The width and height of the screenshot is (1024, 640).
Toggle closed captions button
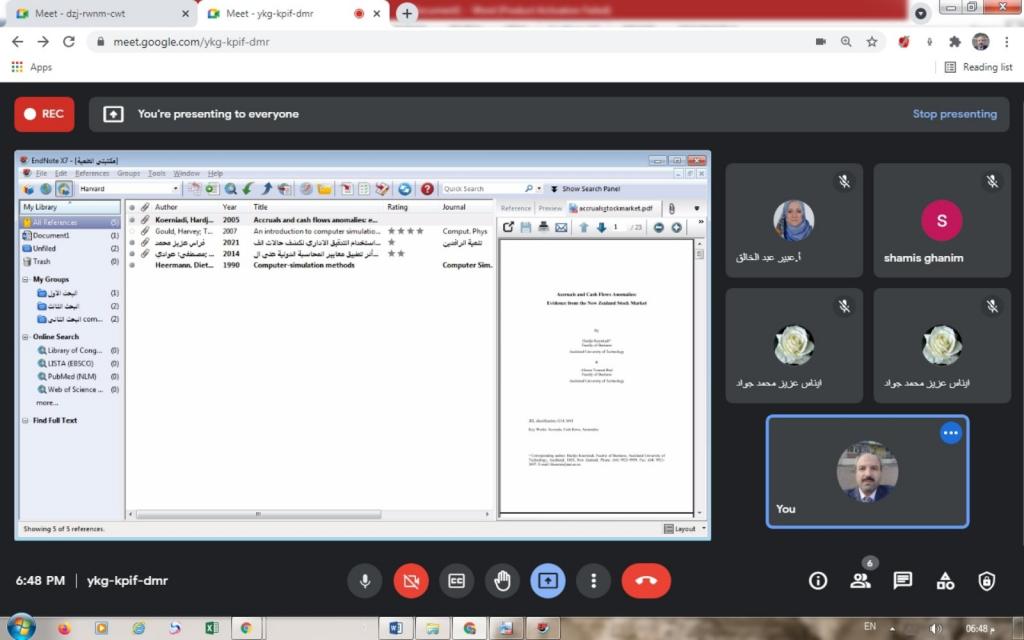[x=456, y=580]
